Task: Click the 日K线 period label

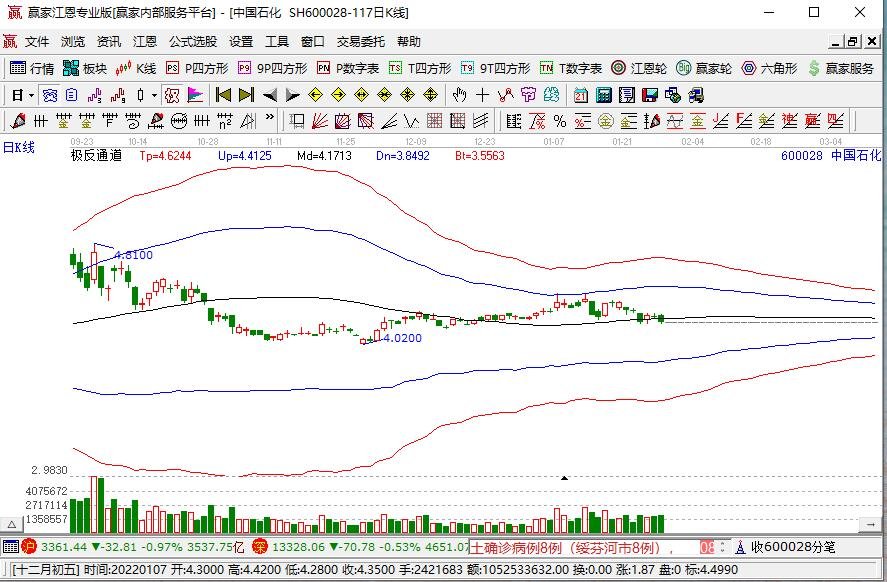Action: click(x=19, y=148)
